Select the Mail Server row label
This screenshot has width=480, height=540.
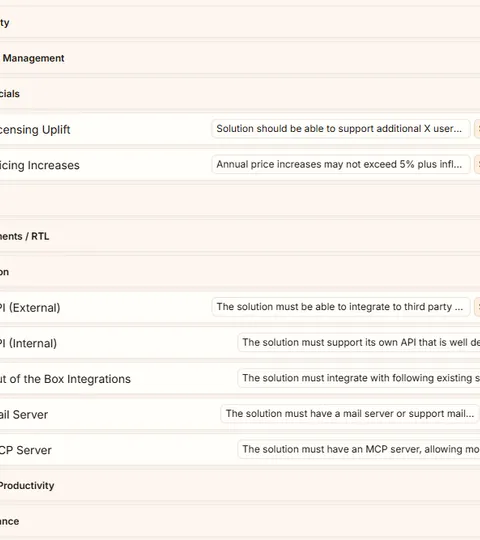24,414
